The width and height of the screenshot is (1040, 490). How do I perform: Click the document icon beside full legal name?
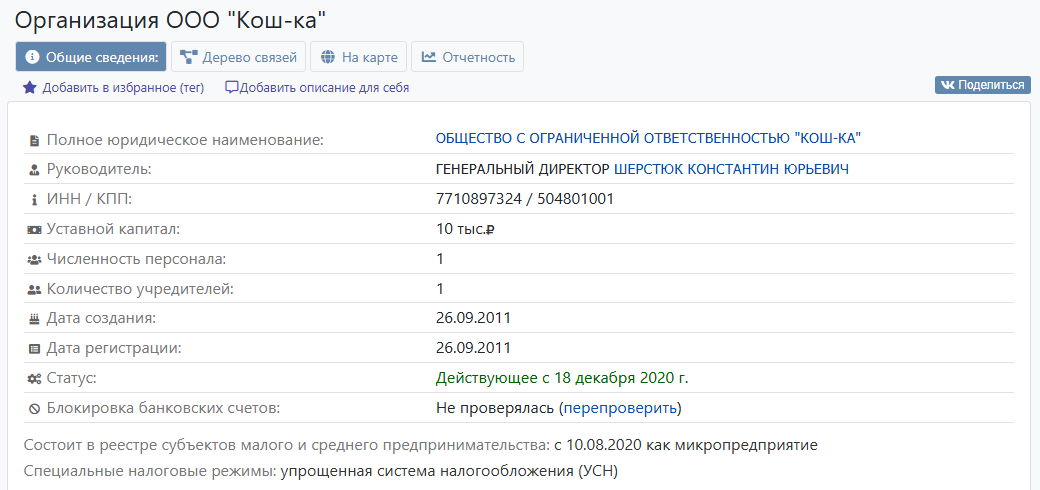[35, 140]
